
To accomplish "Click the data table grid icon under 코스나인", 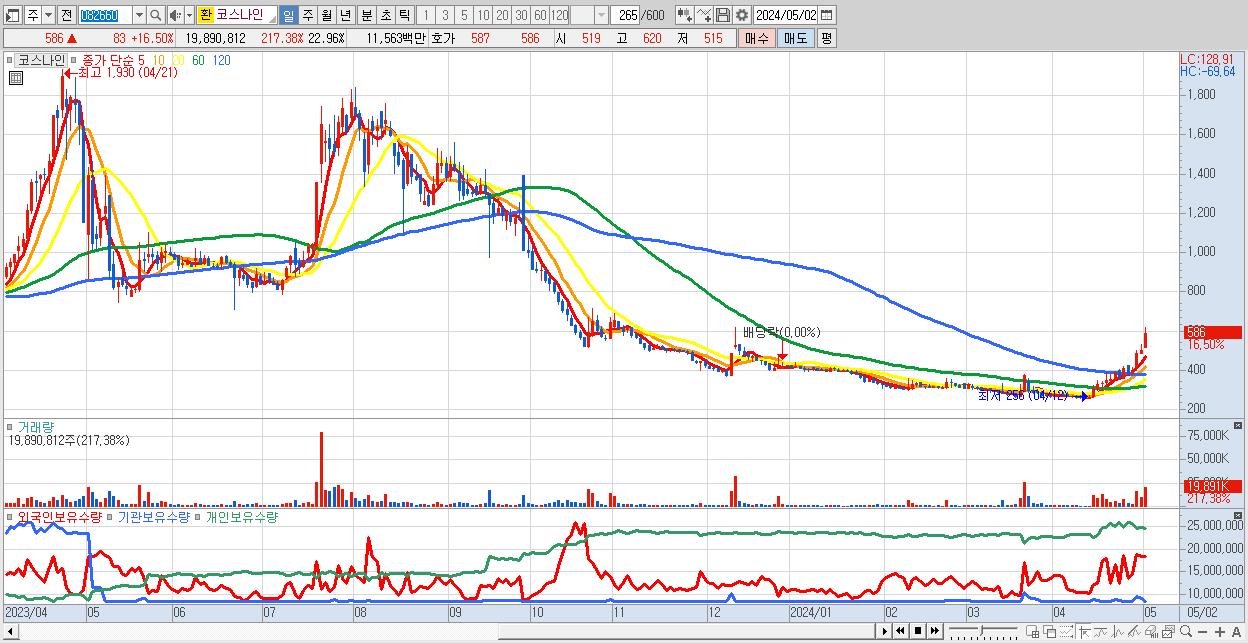I will pos(16,78).
